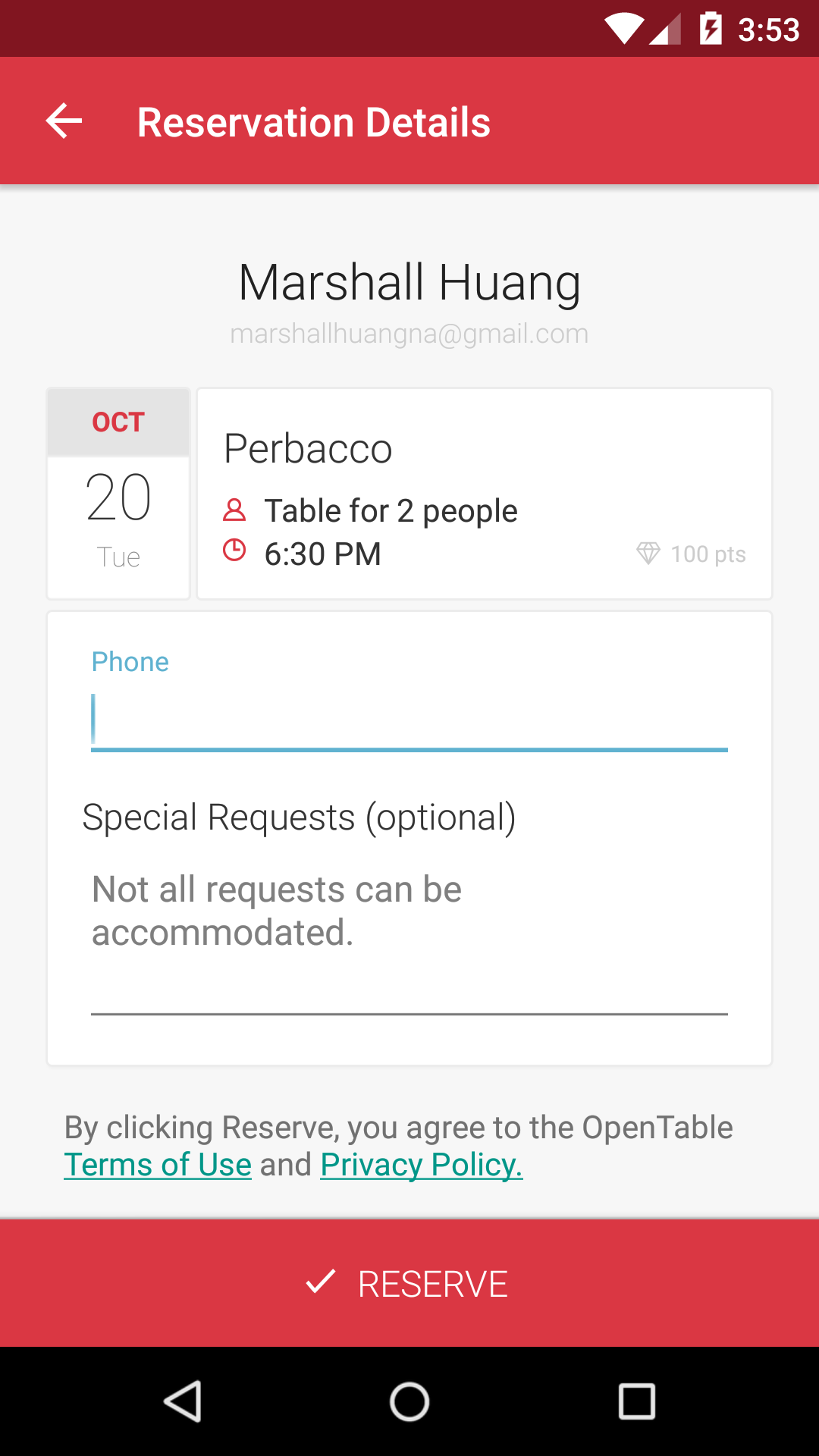
Task: Tap the person icon beside table size
Action: (234, 510)
